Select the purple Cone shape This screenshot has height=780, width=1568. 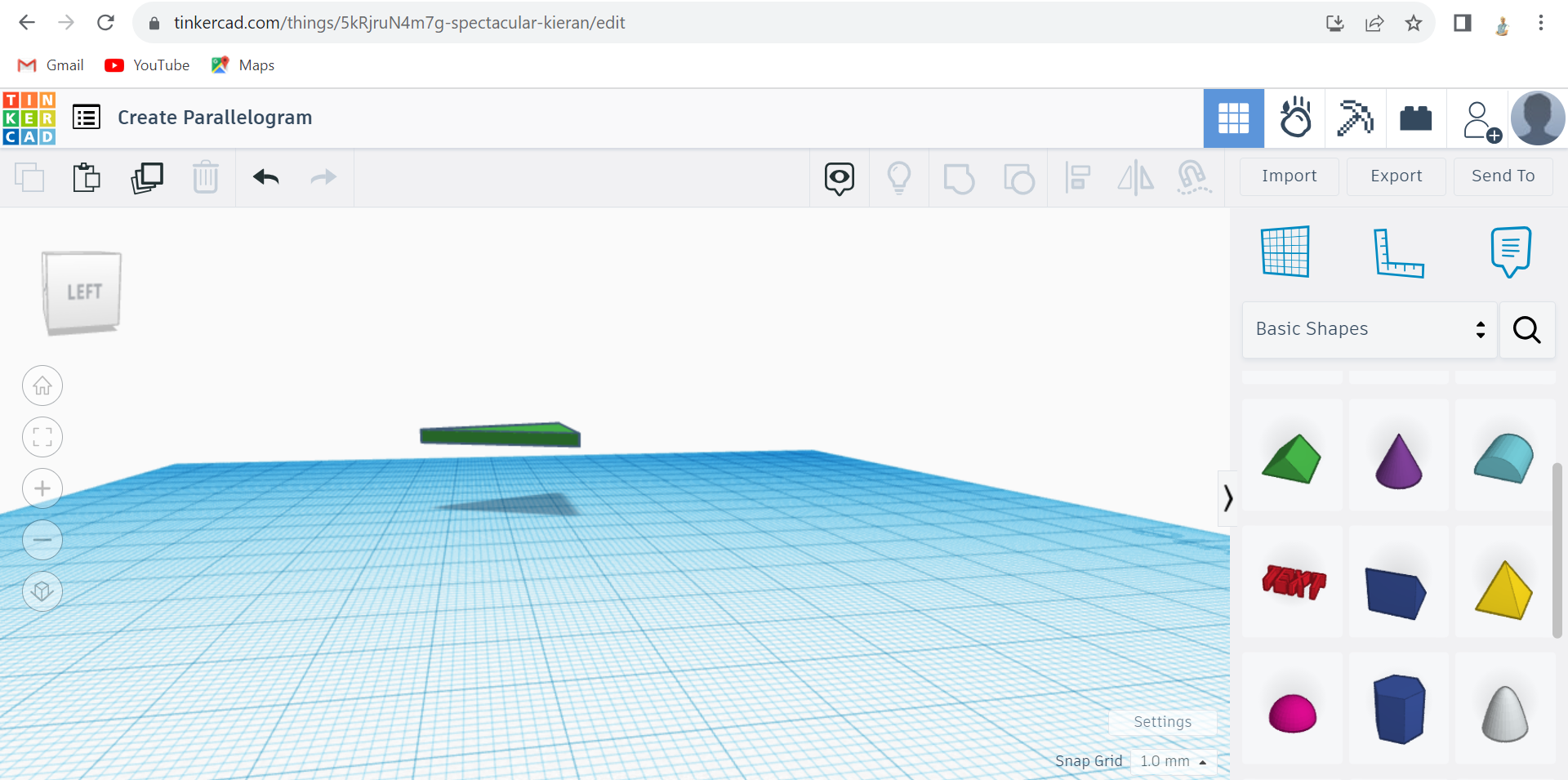(1399, 456)
